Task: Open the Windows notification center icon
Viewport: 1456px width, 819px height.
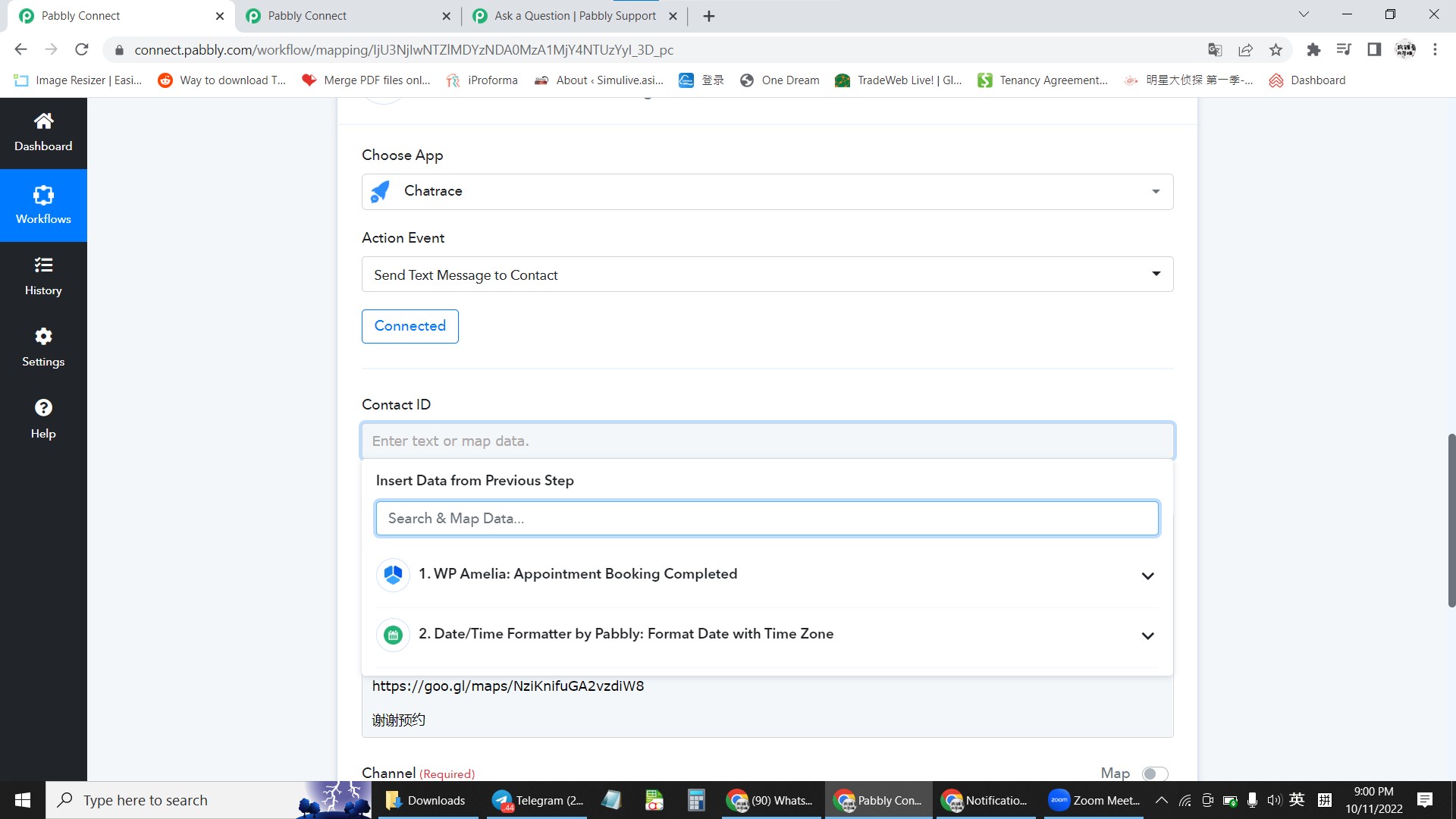Action: (1425, 800)
